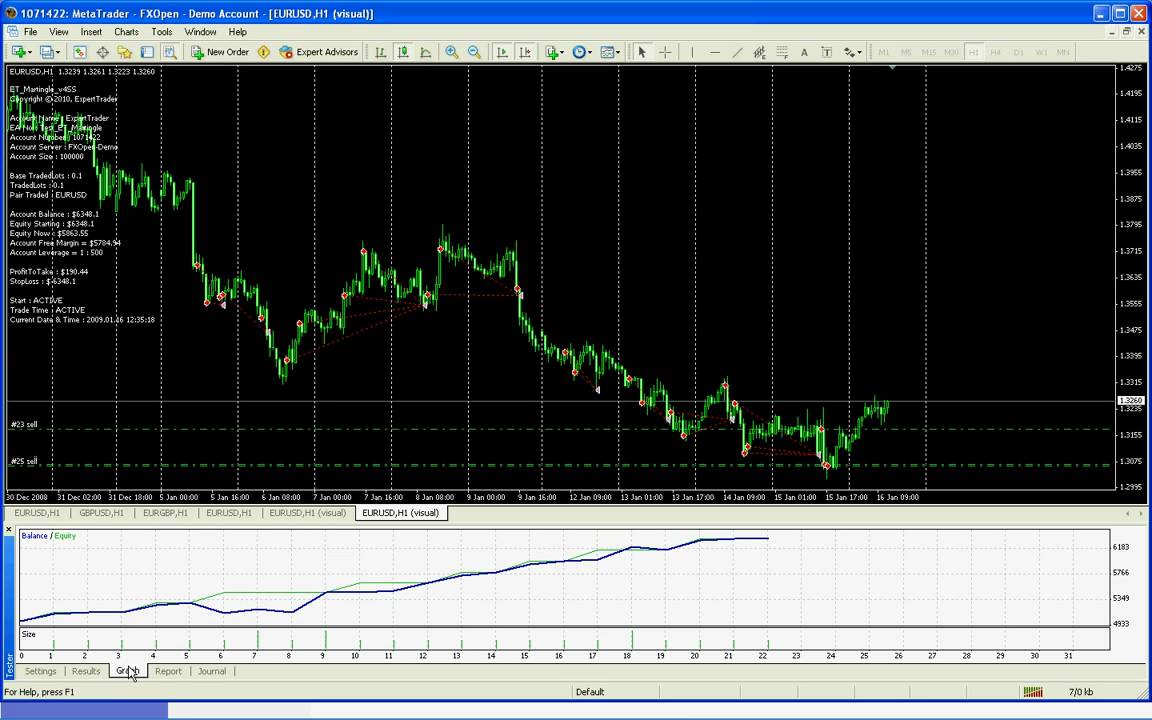Select the Cursor arrow tool

(x=642, y=52)
